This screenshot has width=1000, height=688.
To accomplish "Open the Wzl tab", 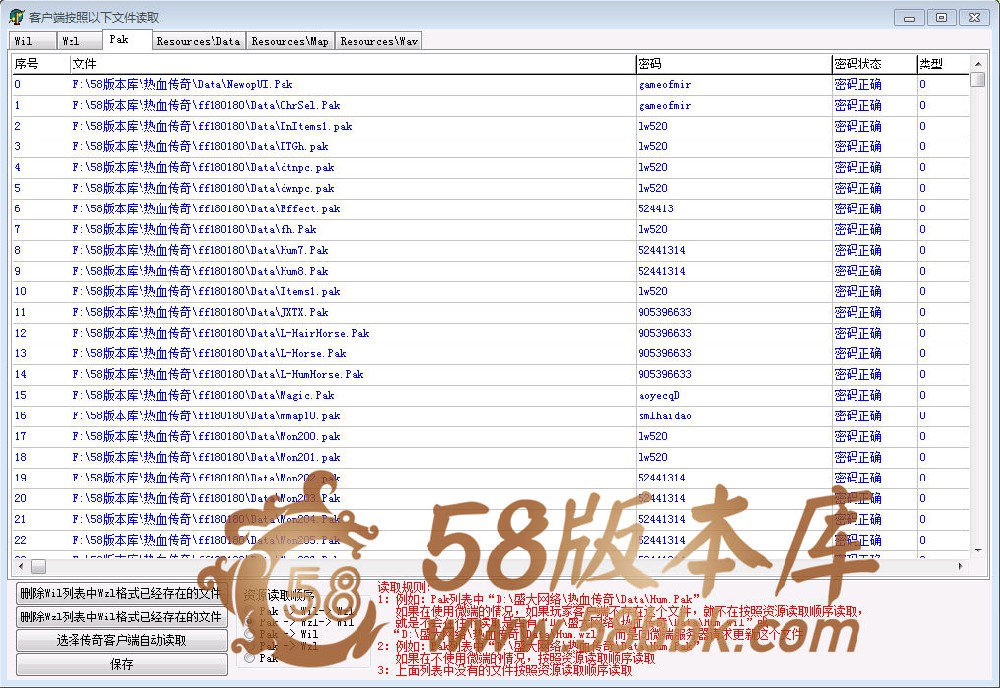I will pos(73,41).
